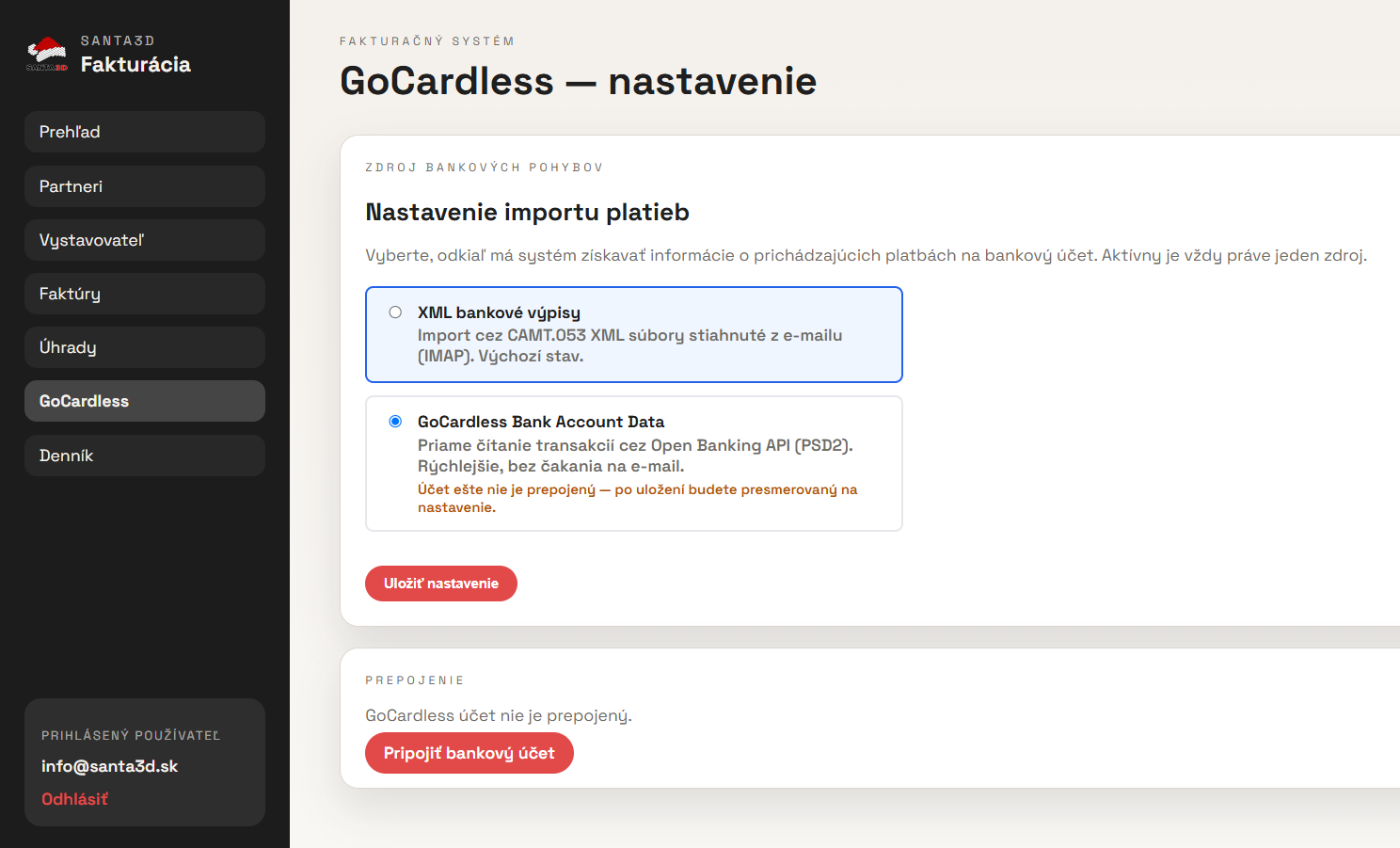Click Pripojiť bankový účet button
The image size is (1400, 848).
coord(469,753)
